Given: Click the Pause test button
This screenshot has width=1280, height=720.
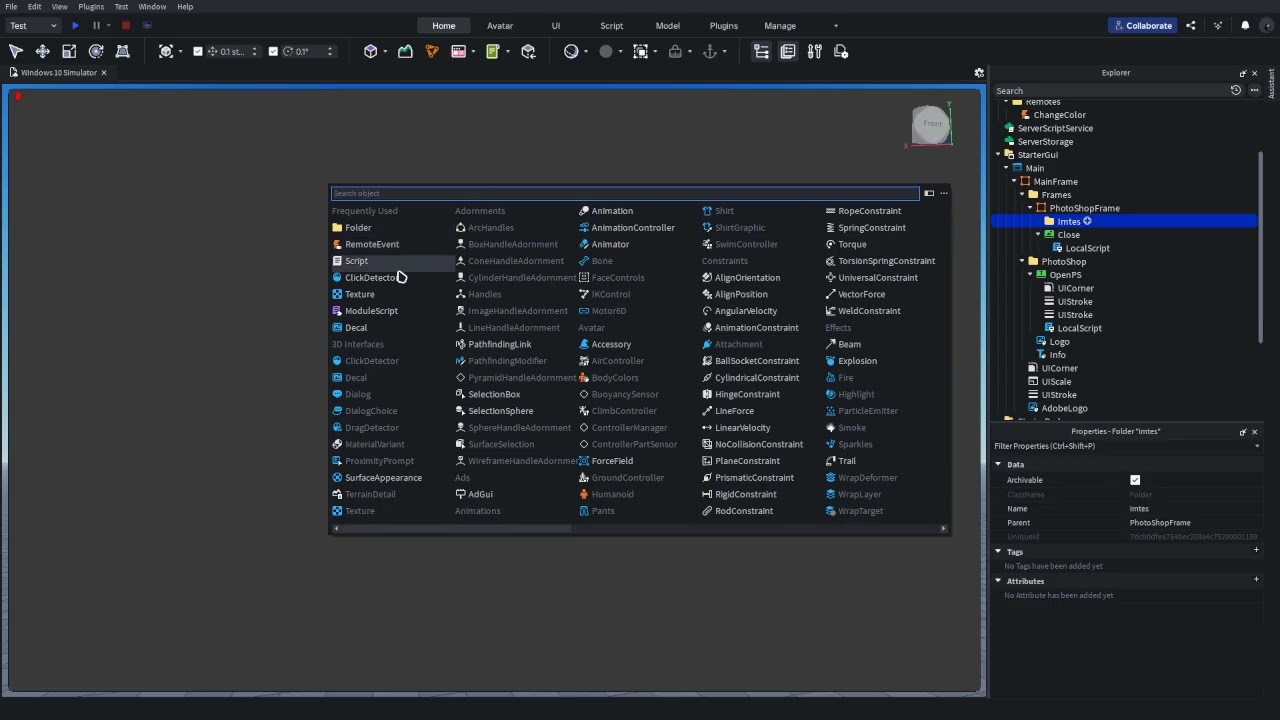Looking at the screenshot, I should (96, 25).
